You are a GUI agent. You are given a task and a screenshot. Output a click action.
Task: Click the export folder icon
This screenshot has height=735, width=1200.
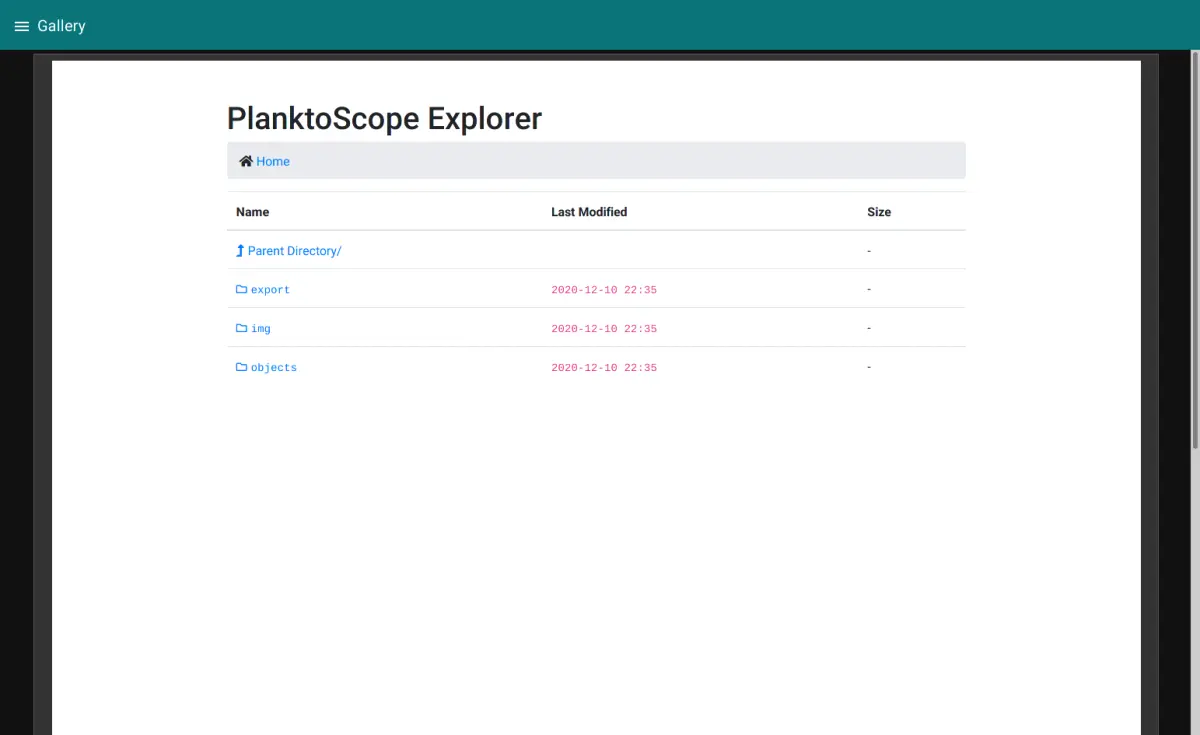pos(241,289)
